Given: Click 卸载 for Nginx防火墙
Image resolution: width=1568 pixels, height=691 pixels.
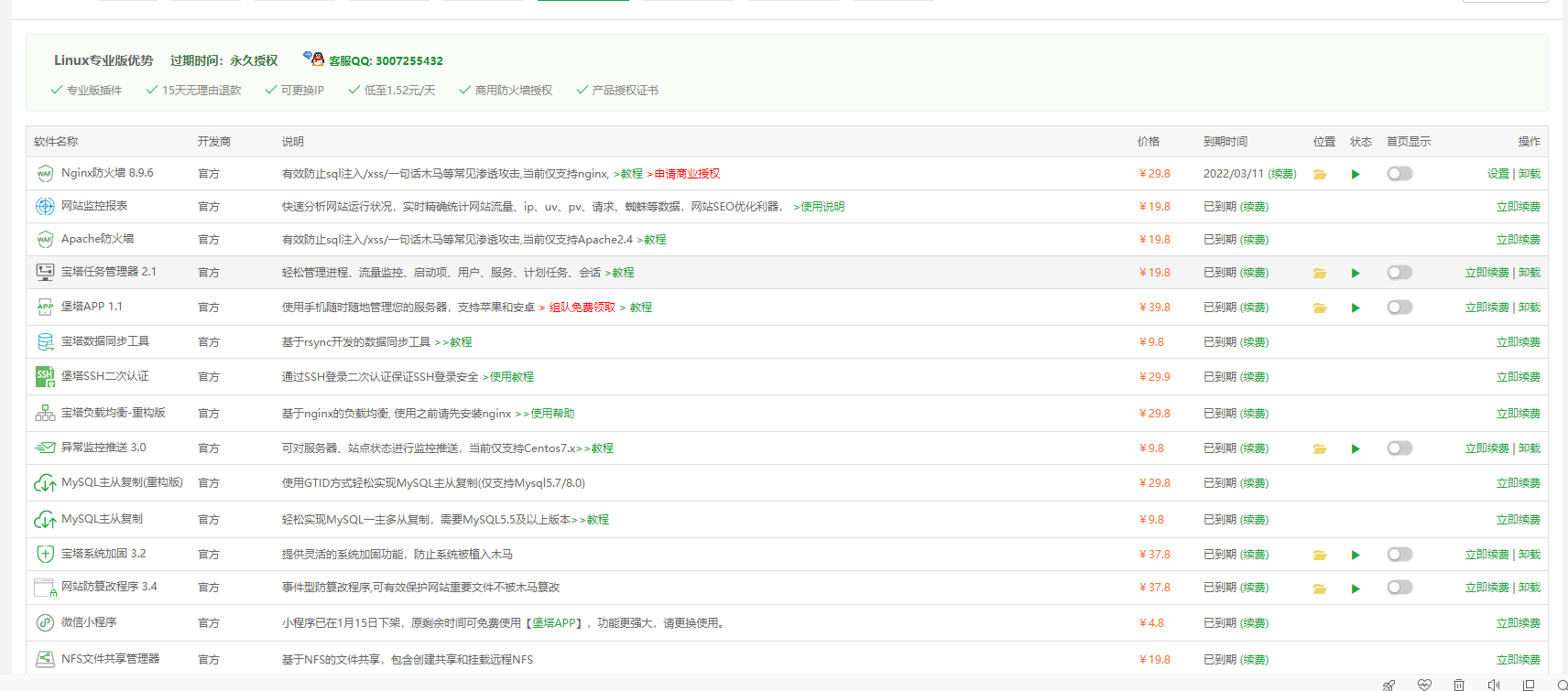Looking at the screenshot, I should click(x=1530, y=173).
